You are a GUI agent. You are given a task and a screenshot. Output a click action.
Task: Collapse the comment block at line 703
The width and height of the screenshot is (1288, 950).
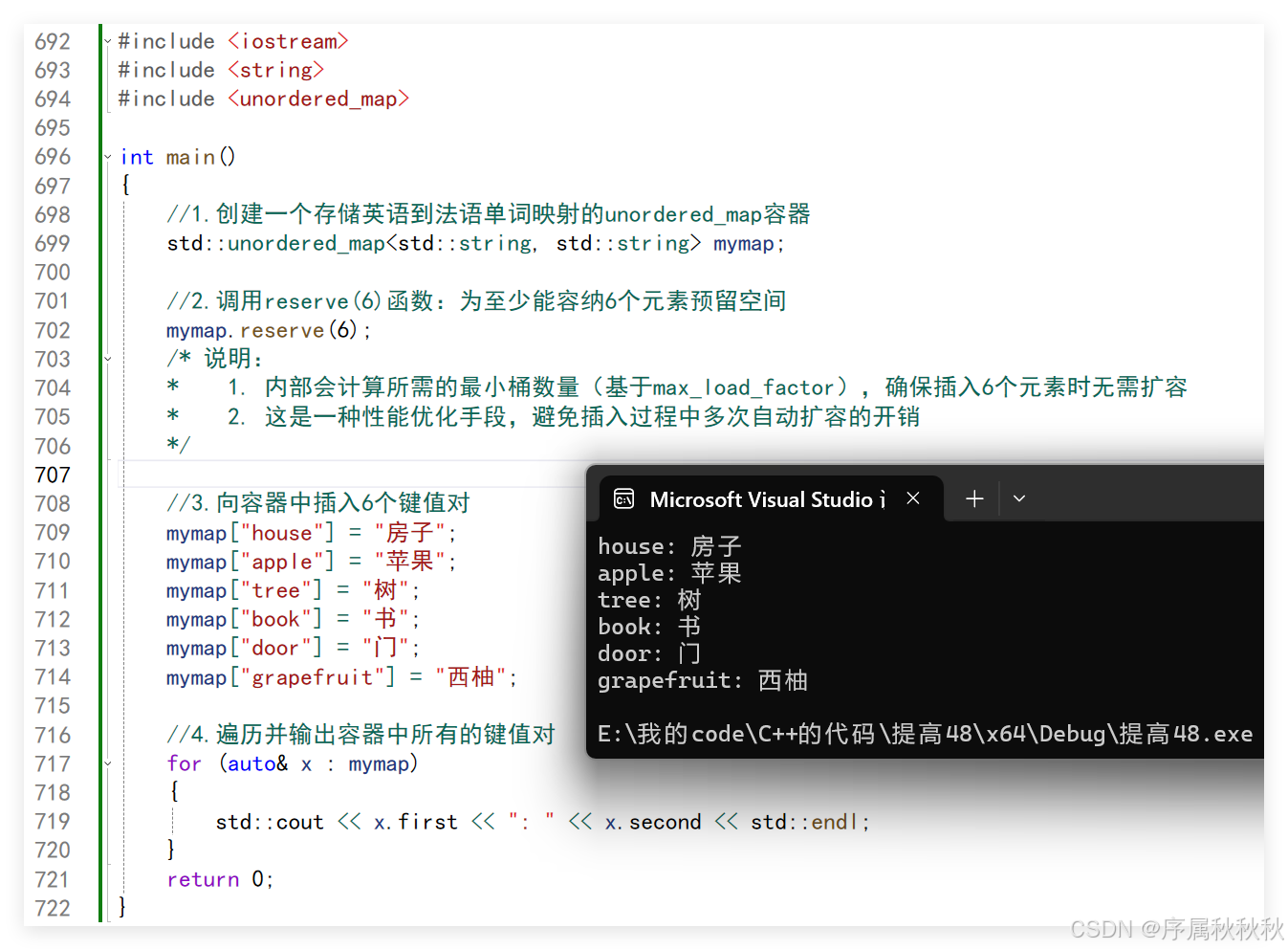tap(107, 359)
